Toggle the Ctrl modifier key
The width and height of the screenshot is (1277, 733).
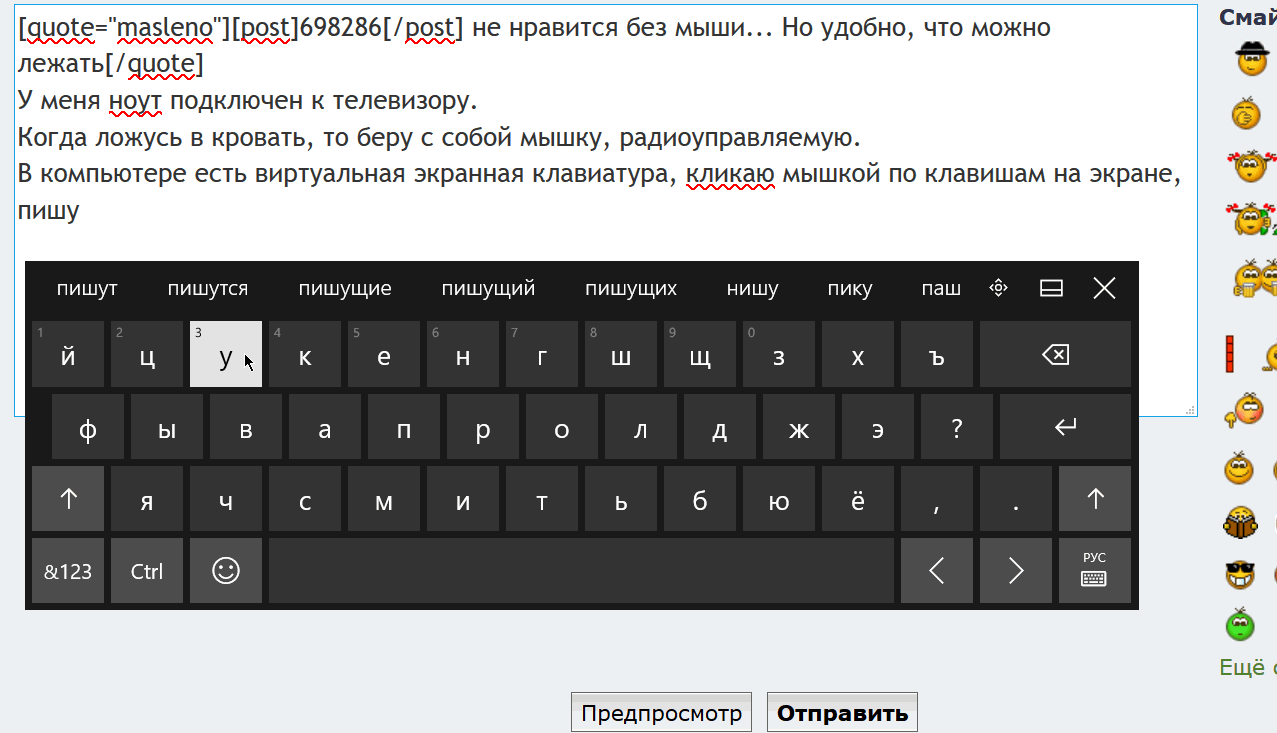click(x=147, y=571)
